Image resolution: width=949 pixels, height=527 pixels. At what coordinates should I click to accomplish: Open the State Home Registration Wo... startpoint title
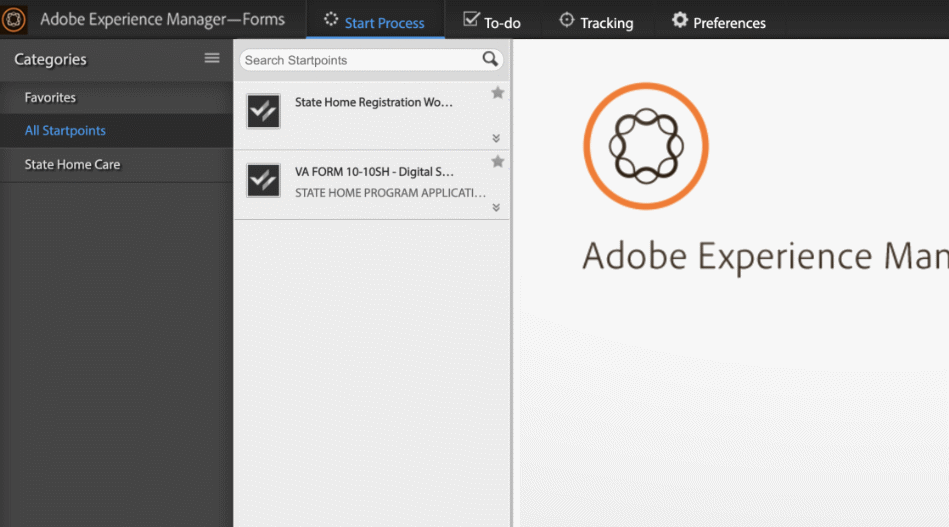[374, 102]
